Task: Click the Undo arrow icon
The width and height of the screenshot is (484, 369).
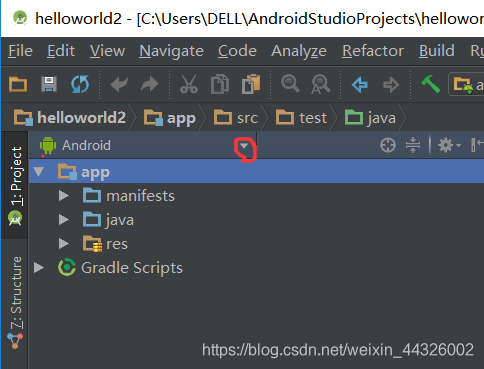Action: 119,84
